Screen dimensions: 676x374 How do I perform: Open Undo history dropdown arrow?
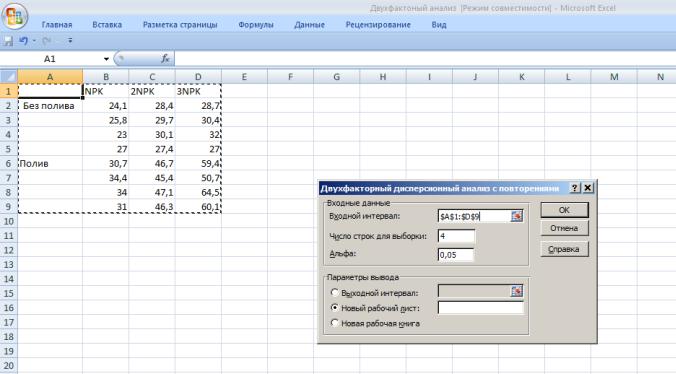(34, 41)
